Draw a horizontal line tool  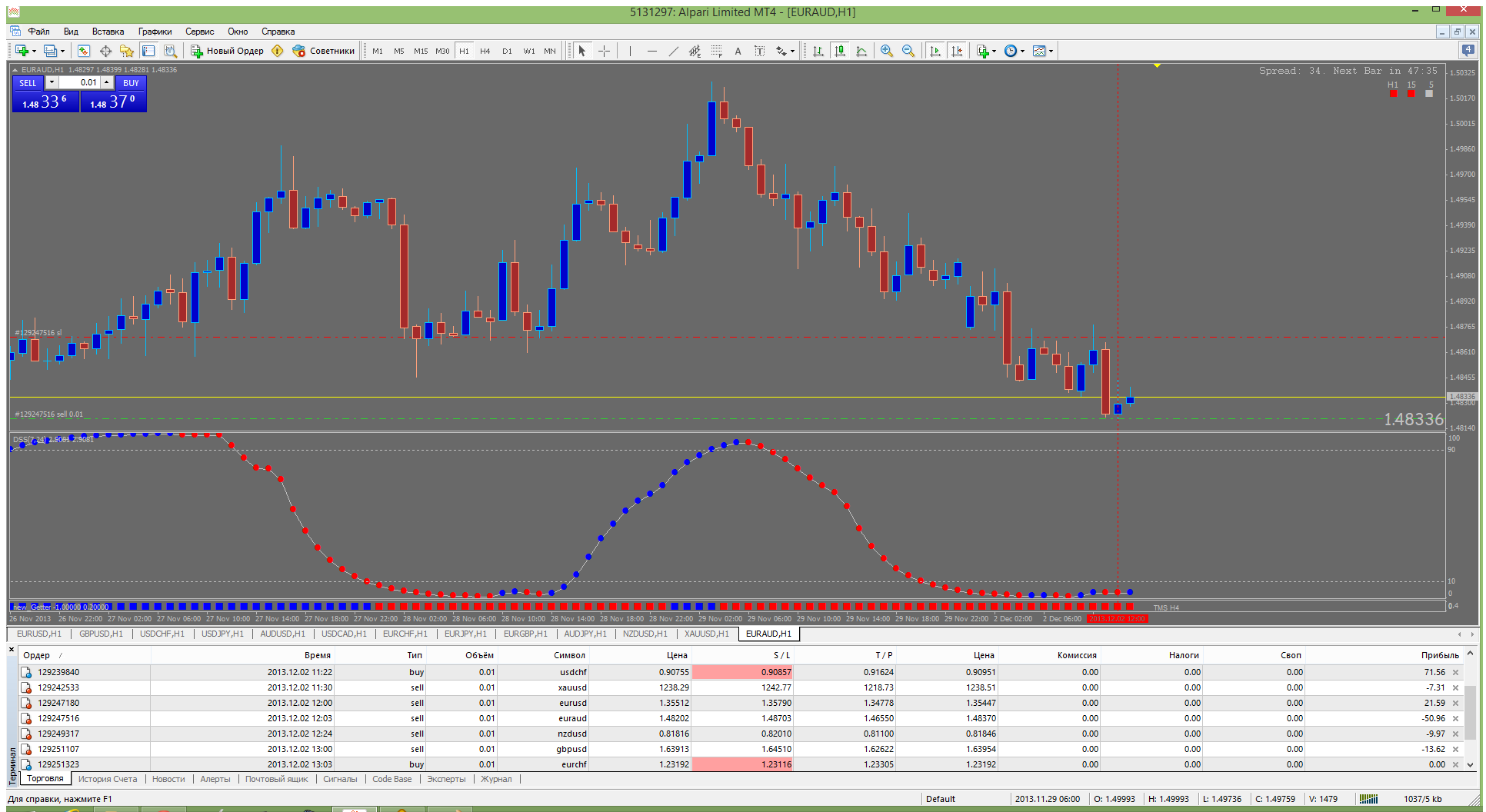click(652, 51)
